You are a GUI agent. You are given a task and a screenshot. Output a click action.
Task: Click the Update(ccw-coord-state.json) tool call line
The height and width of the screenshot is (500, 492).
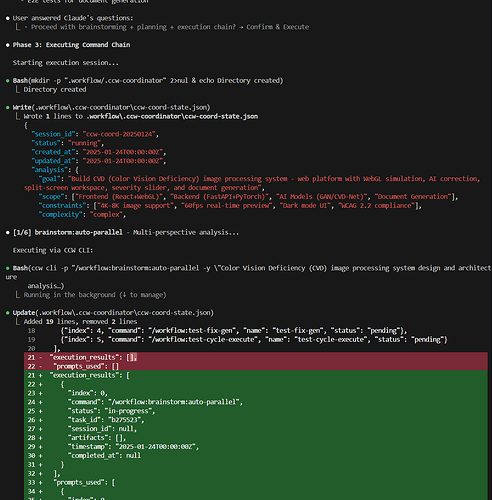(113, 313)
